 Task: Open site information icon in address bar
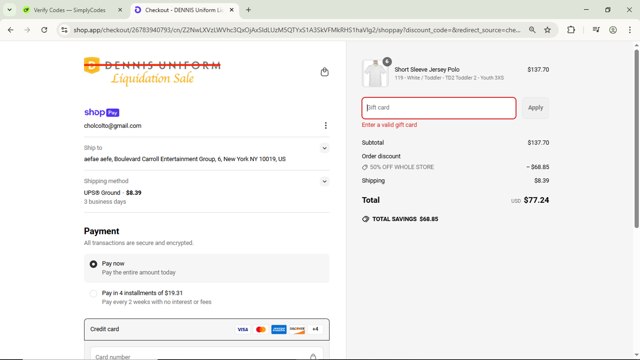(x=64, y=30)
